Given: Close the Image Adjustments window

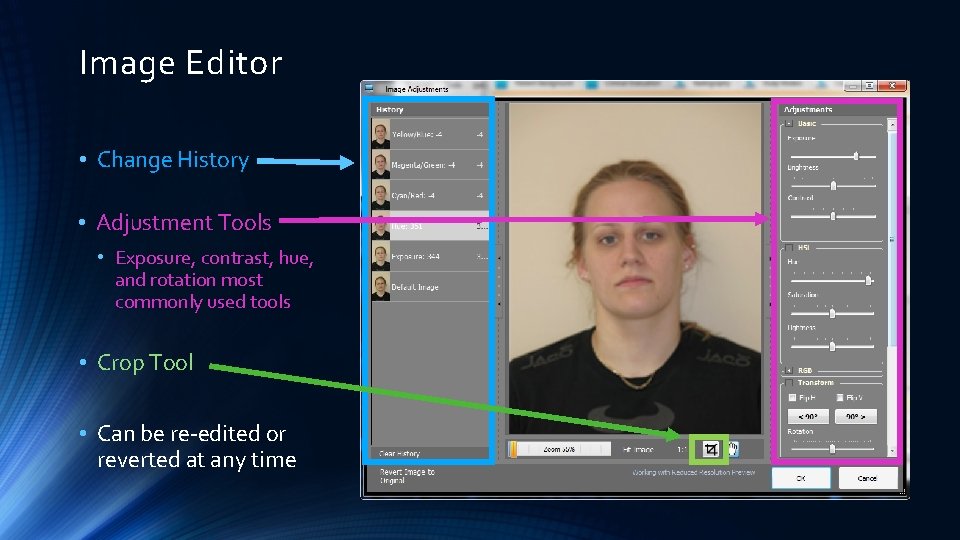Looking at the screenshot, I should [893, 86].
